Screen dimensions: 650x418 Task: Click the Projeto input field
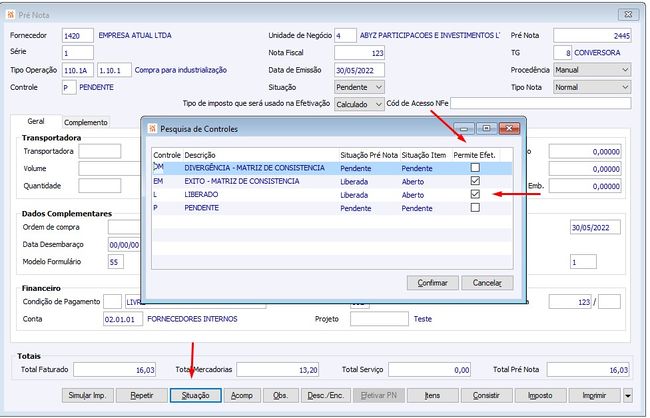click(379, 319)
